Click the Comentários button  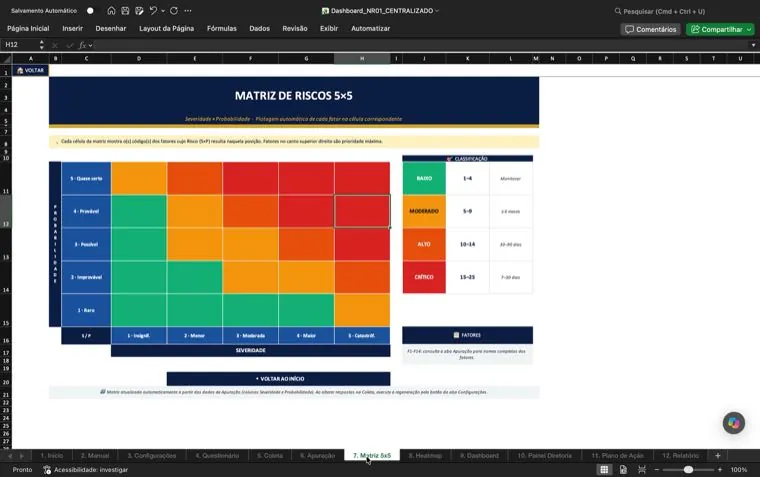tap(650, 30)
